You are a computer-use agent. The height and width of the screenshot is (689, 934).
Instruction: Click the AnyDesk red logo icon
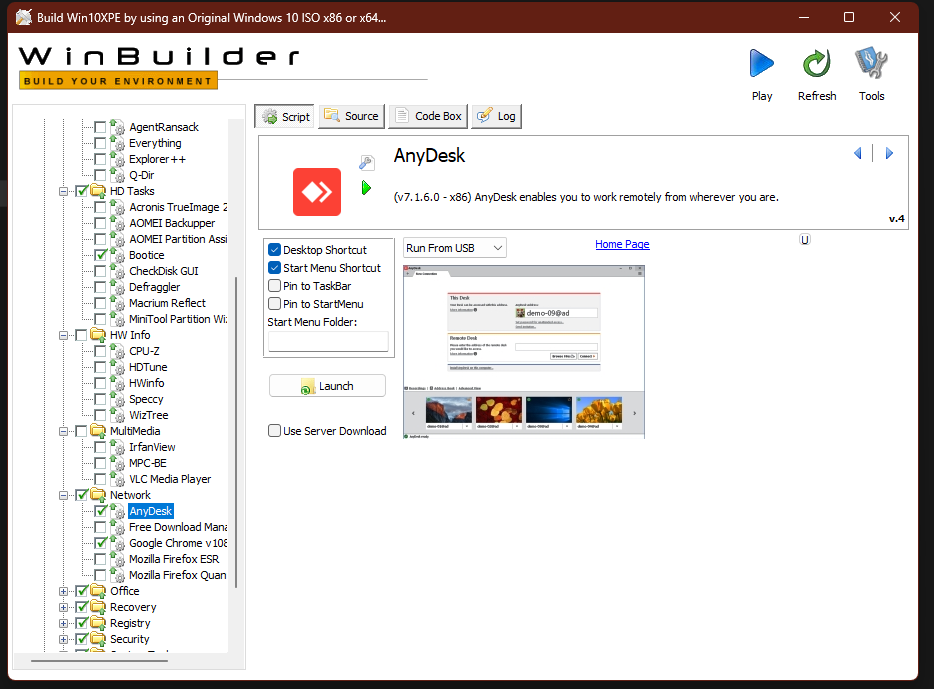point(317,192)
